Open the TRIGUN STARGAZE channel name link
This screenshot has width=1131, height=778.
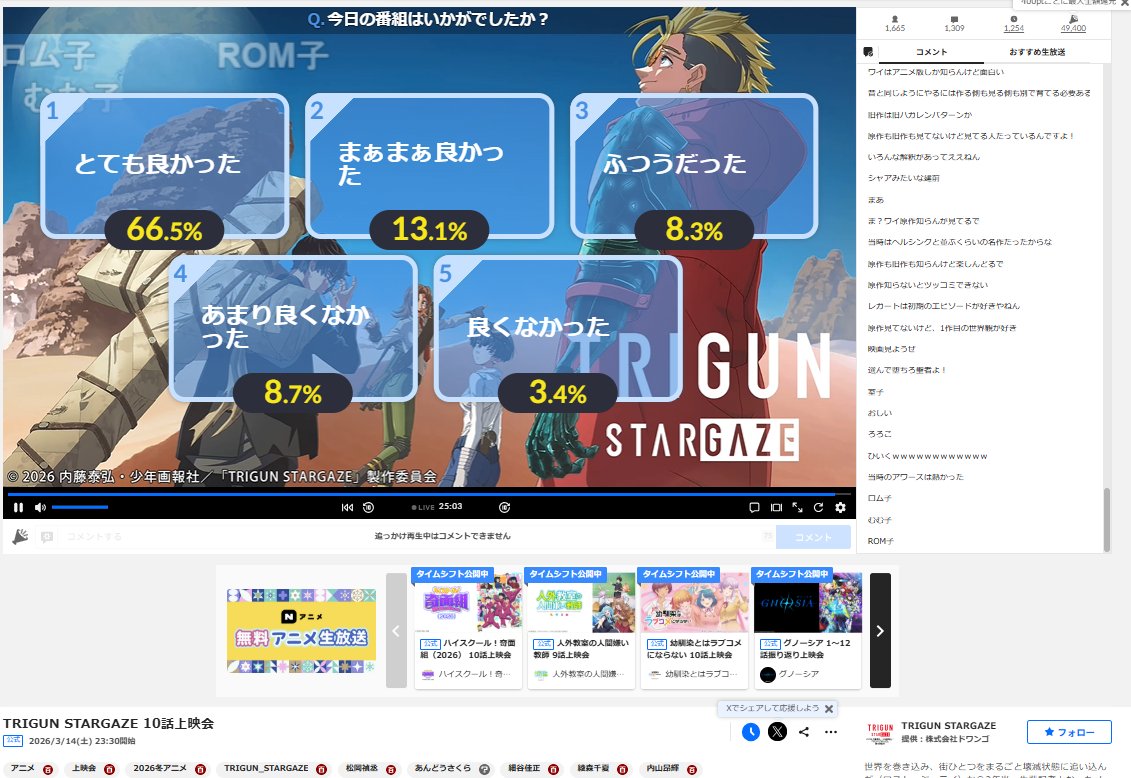coord(949,725)
